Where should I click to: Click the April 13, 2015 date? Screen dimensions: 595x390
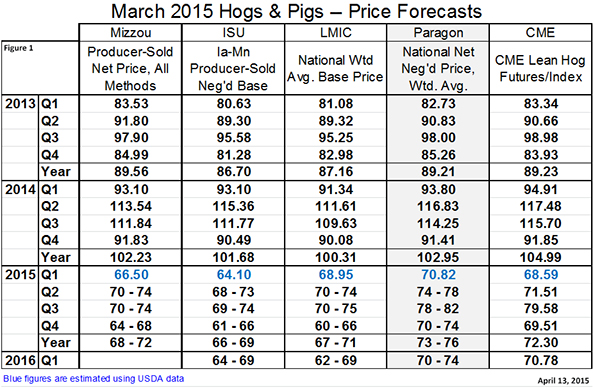[x=563, y=381]
